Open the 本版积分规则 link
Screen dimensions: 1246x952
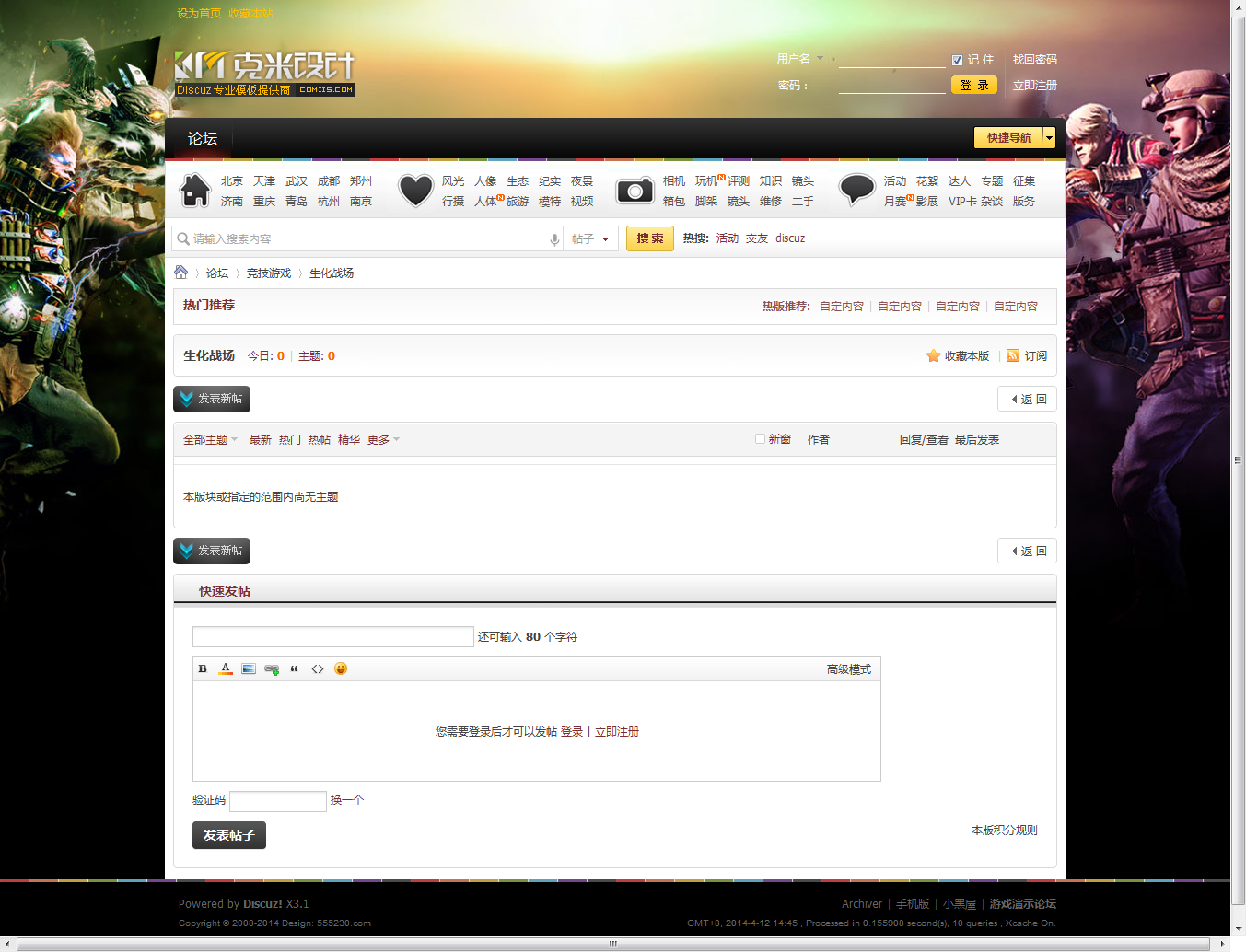tap(1005, 830)
